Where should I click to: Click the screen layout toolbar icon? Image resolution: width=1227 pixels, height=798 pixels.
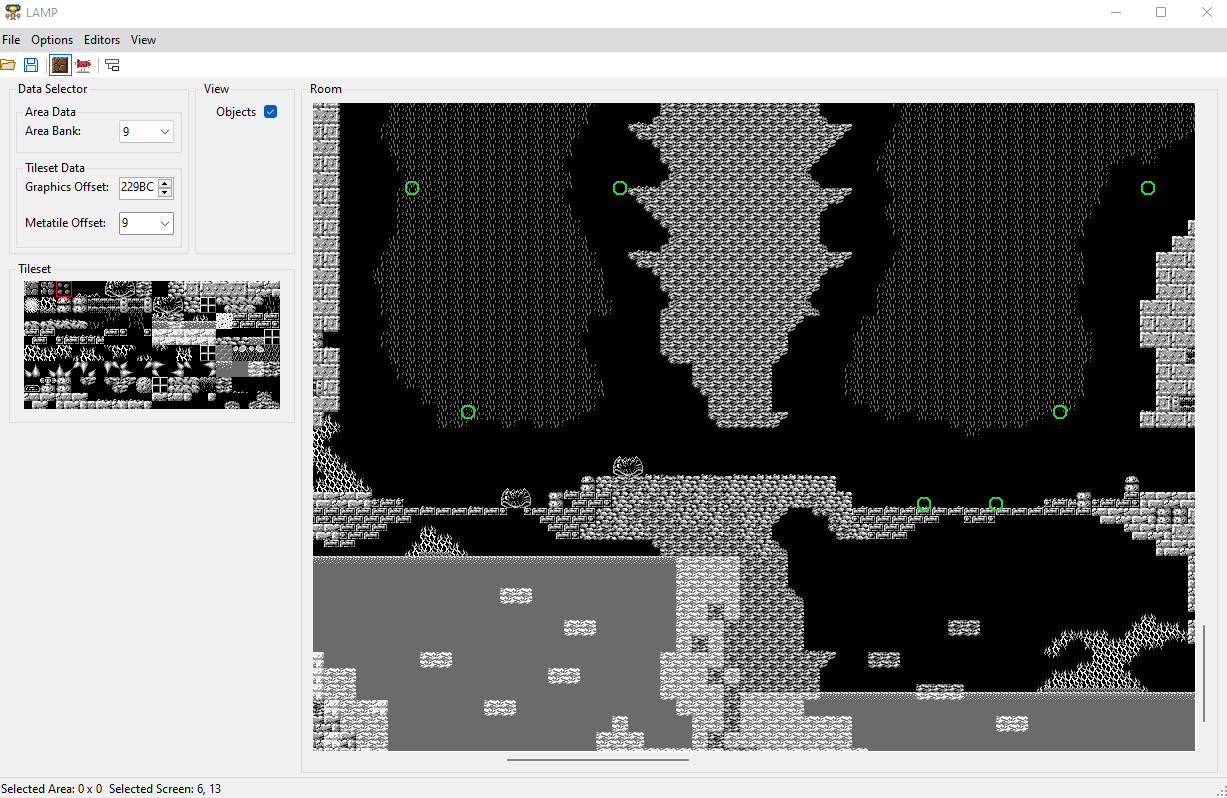(x=112, y=65)
